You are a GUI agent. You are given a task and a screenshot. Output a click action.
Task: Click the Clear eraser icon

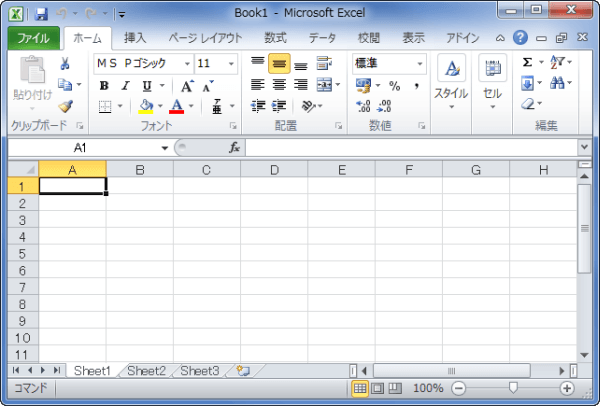(x=528, y=104)
